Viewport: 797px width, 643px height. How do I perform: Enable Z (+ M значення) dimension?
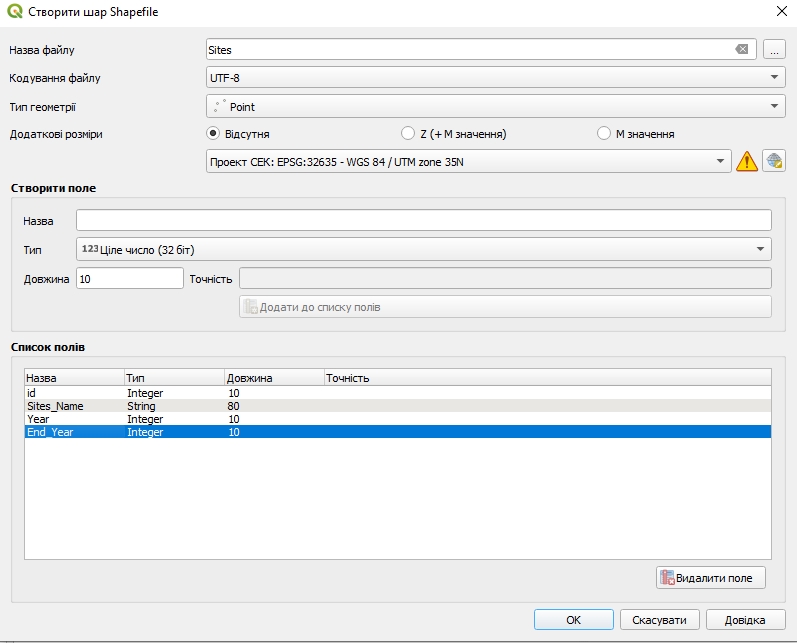pyautogui.click(x=407, y=133)
